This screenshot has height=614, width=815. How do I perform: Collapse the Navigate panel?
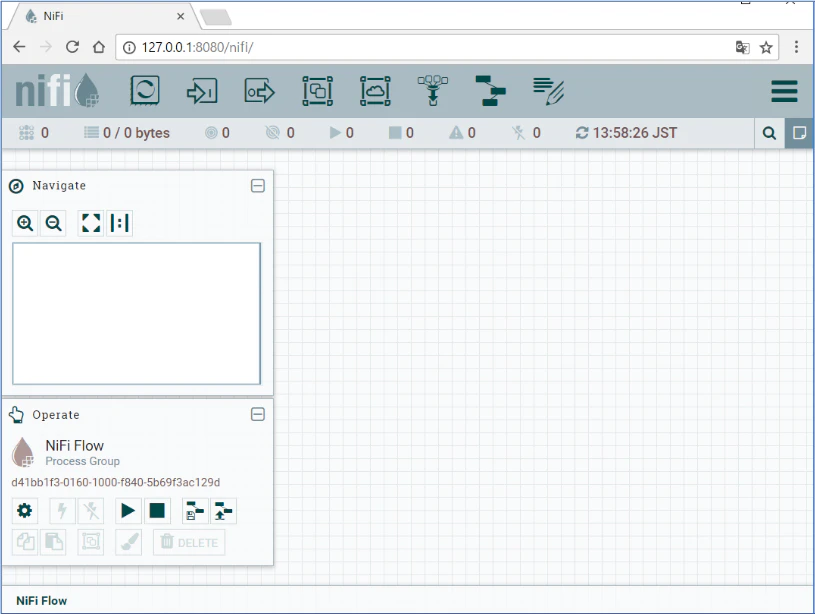(258, 186)
